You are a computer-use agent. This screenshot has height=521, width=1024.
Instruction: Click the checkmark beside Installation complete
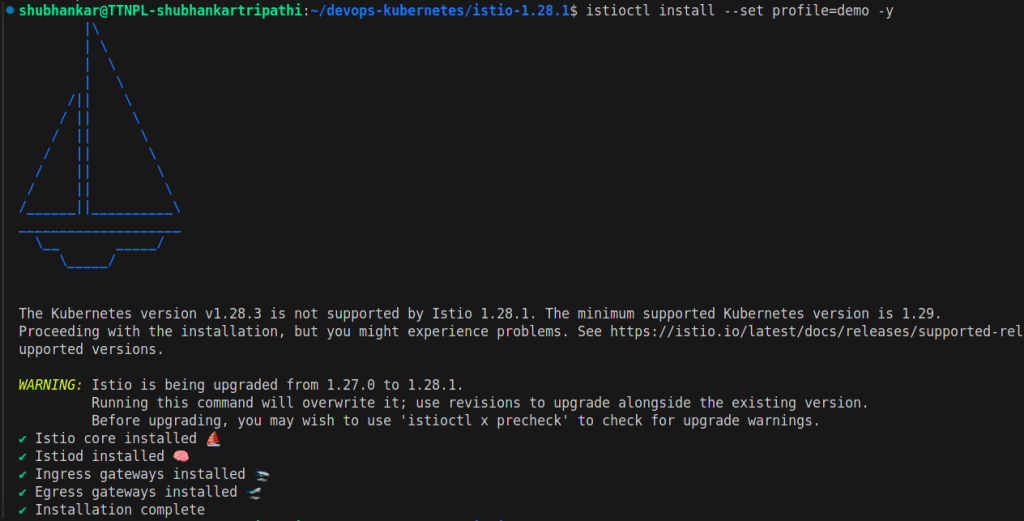tap(23, 510)
